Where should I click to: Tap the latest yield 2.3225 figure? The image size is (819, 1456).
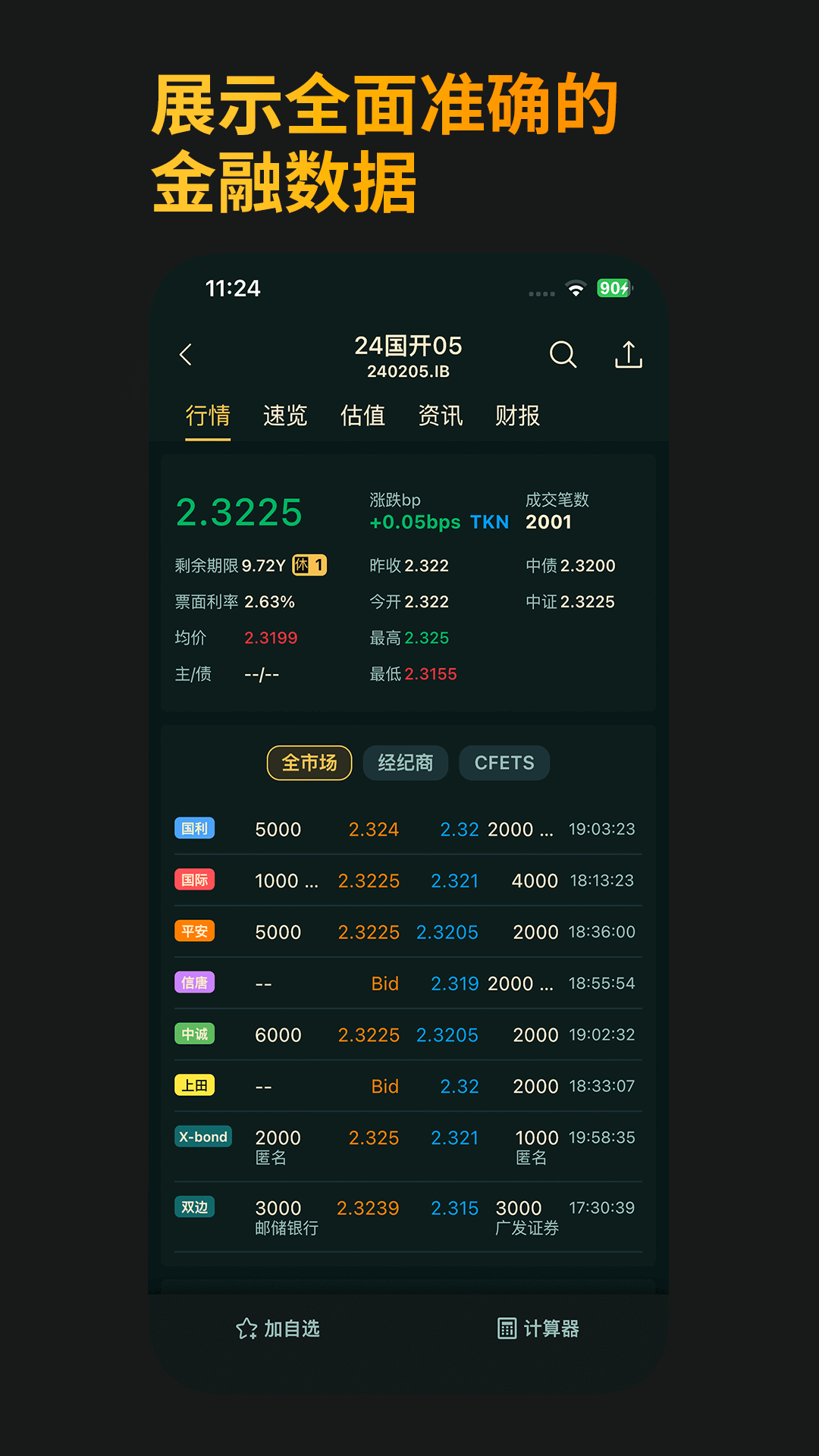click(x=239, y=513)
